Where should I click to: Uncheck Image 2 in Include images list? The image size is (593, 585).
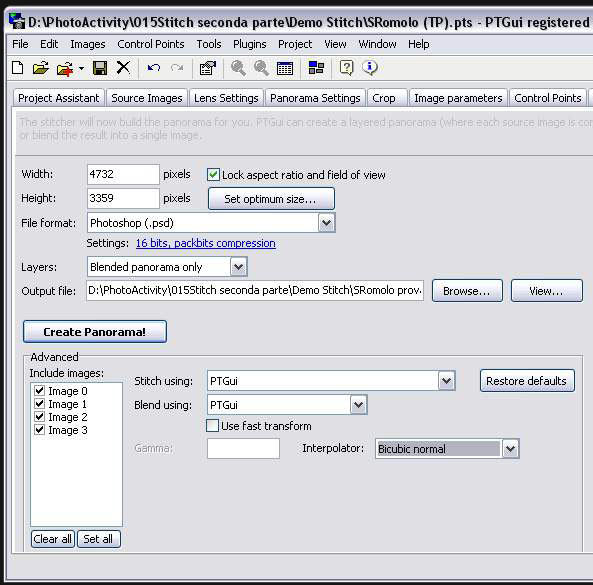tap(39, 416)
